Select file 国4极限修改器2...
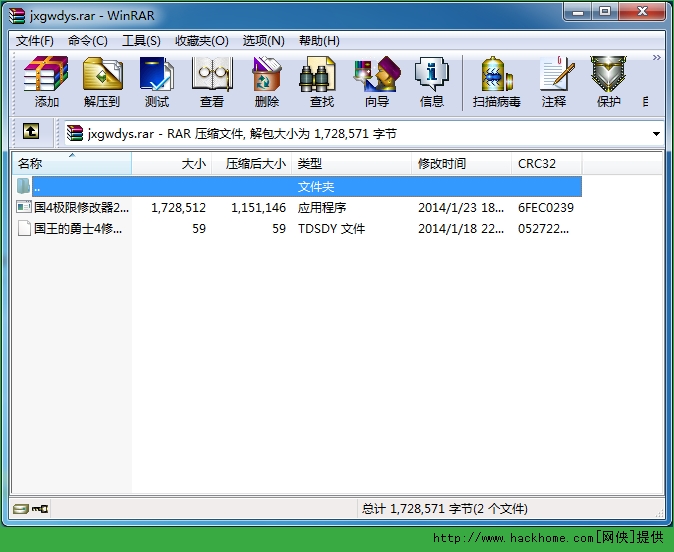Image resolution: width=674 pixels, height=552 pixels. tap(81, 208)
